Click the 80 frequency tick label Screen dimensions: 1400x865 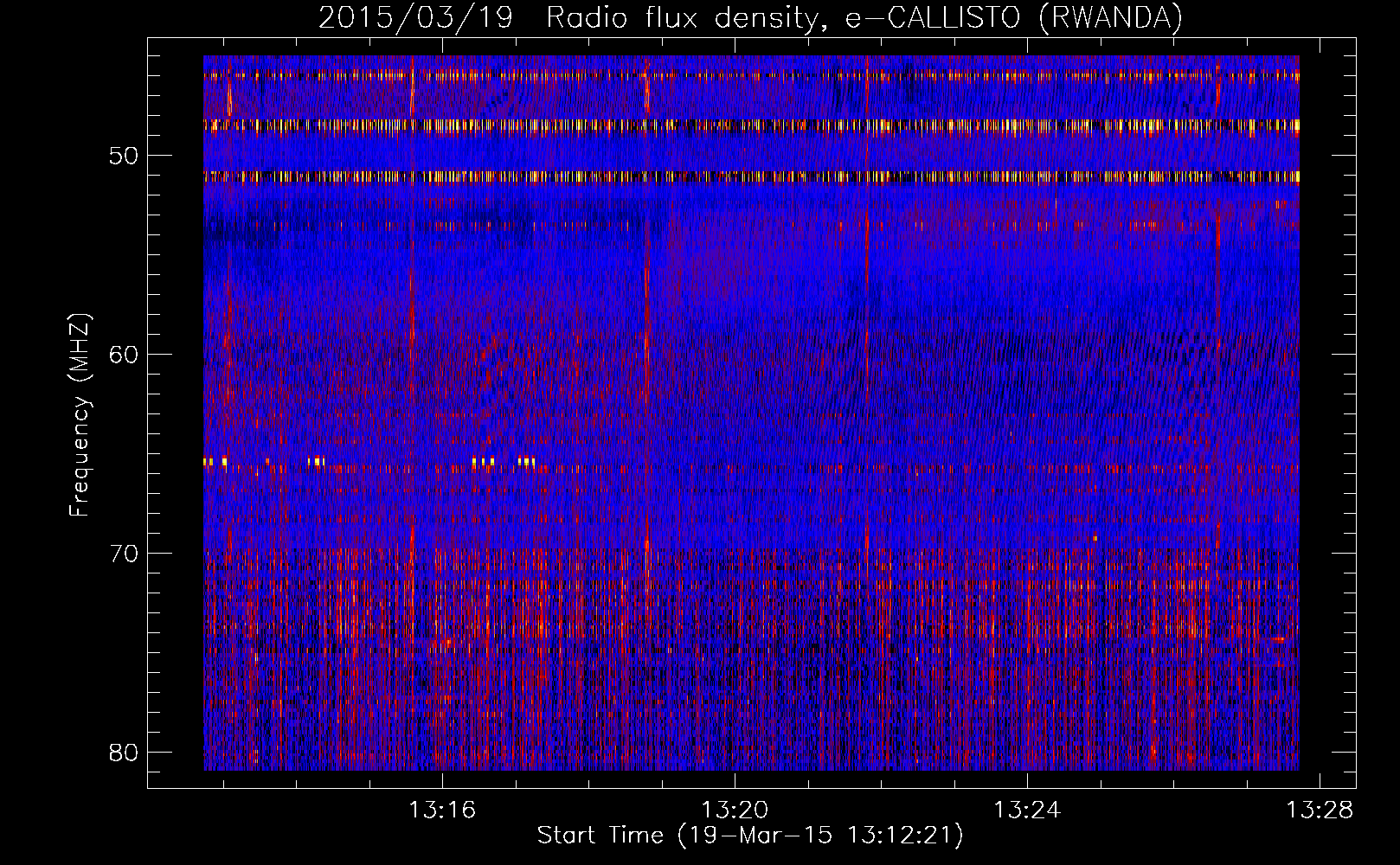tap(125, 752)
